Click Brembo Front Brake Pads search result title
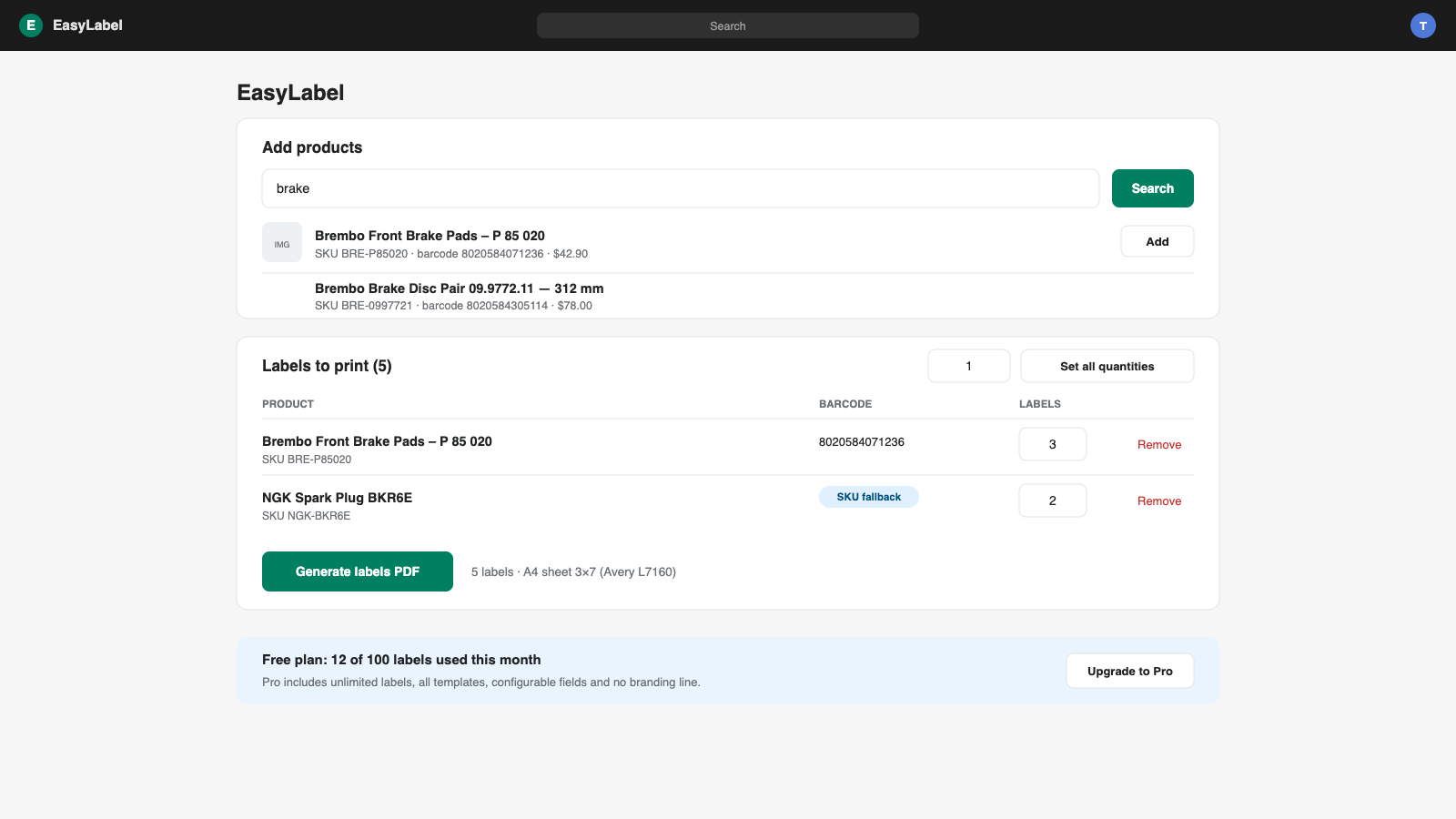1456x819 pixels. (430, 236)
